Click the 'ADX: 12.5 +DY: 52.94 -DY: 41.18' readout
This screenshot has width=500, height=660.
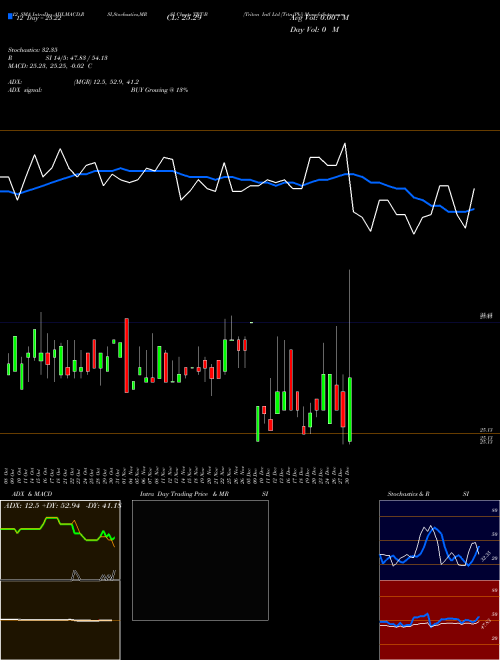(x=62, y=506)
